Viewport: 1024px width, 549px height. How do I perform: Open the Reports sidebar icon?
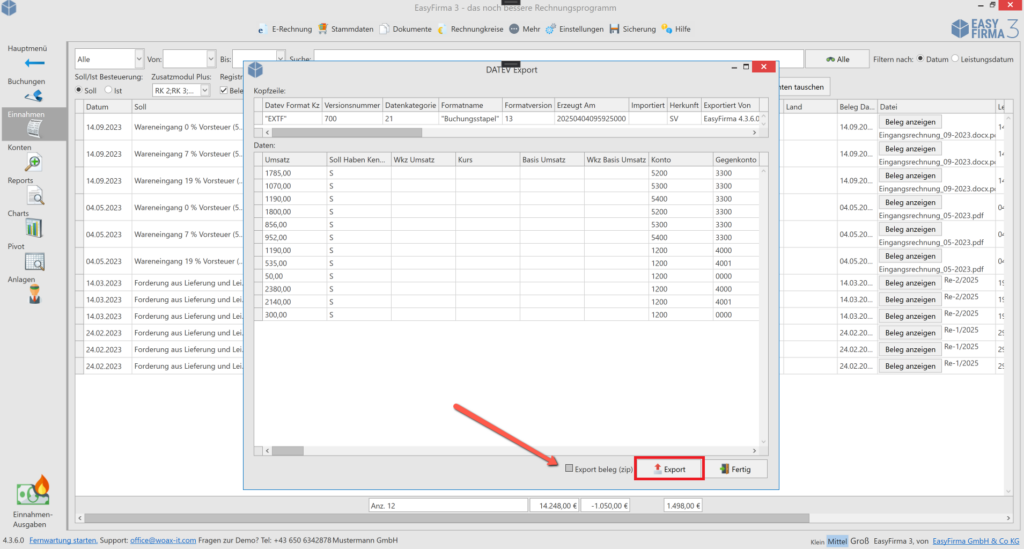[35, 195]
